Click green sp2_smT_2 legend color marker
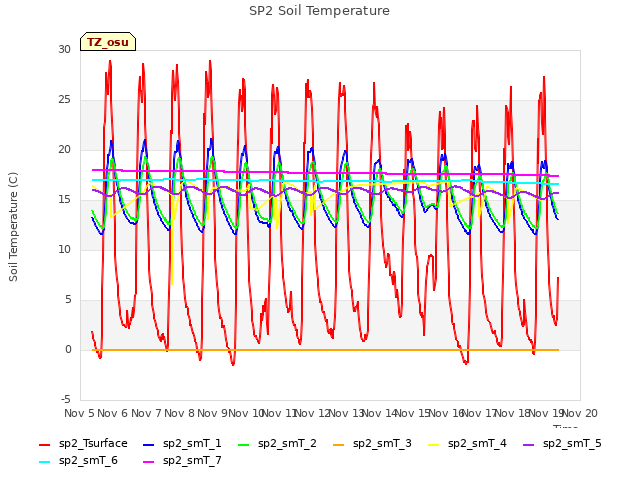The width and height of the screenshot is (640, 480). [x=243, y=444]
